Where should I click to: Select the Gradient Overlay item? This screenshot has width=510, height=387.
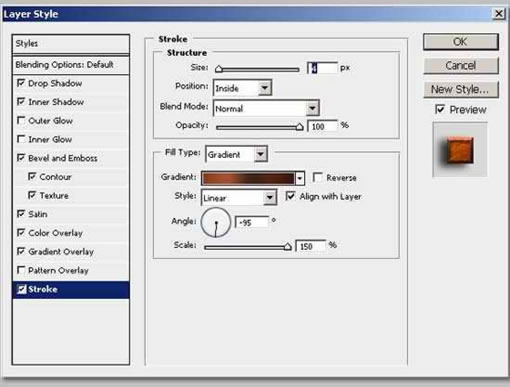point(61,252)
